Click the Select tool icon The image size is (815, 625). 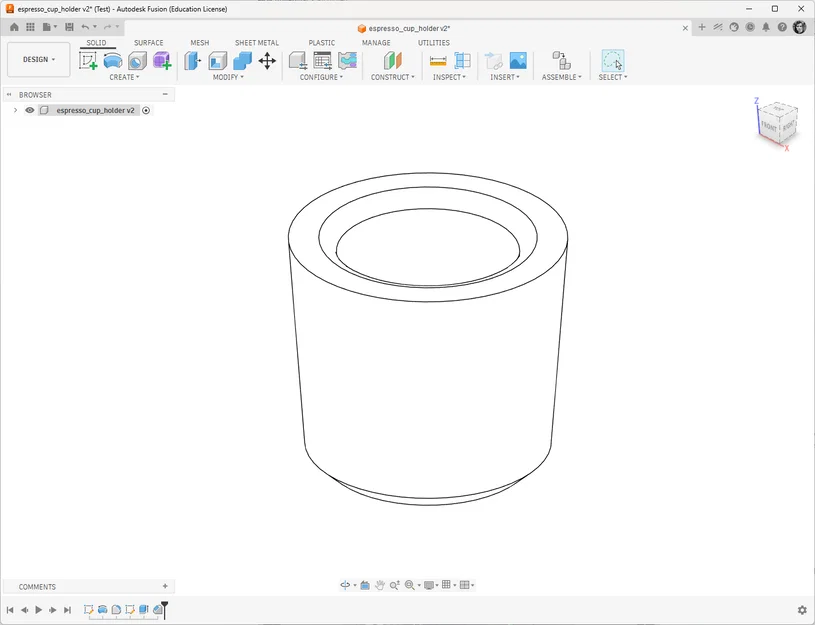[613, 61]
